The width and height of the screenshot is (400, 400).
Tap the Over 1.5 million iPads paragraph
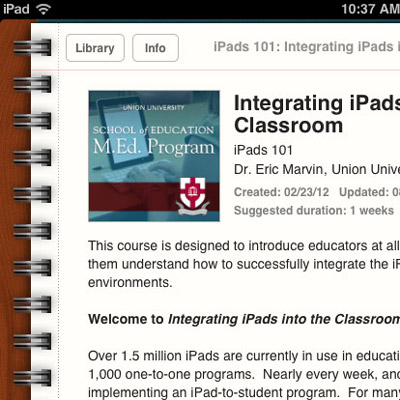click(x=244, y=375)
